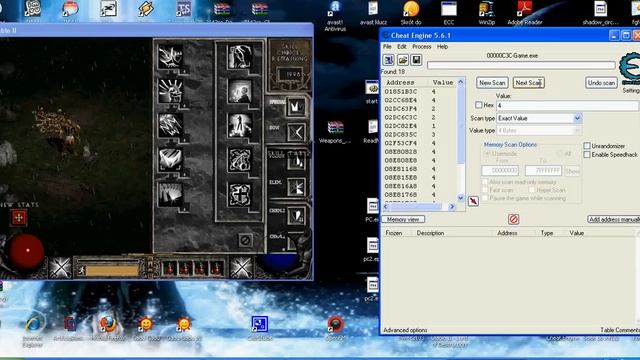Image resolution: width=640 pixels, height=360 pixels.
Task: Click the yellow stamina bar in the game
Action: 112,270
